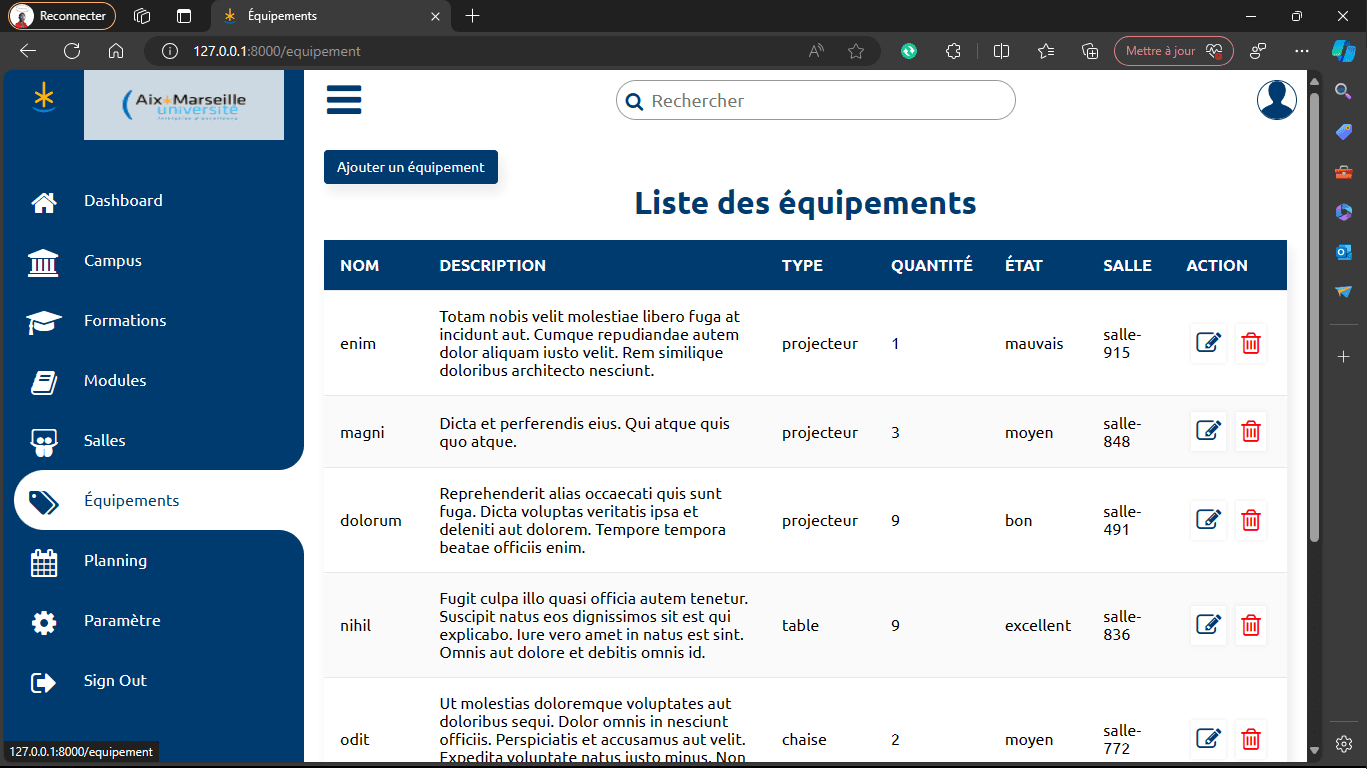Edit the odit chaise row
The image size is (1367, 769).
tap(1208, 739)
